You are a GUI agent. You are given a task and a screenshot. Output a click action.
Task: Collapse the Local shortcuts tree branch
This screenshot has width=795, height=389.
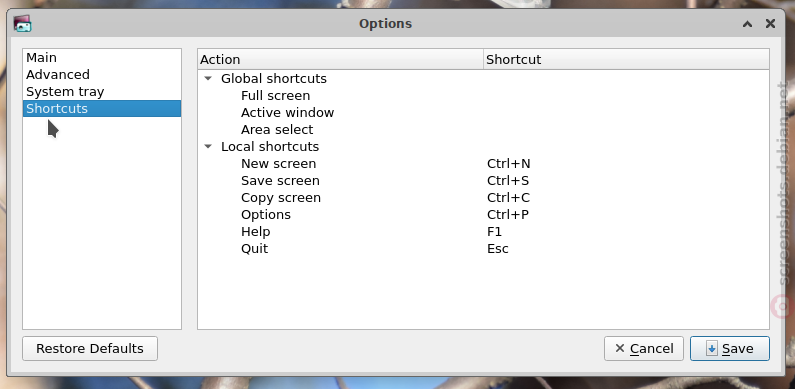tap(208, 147)
